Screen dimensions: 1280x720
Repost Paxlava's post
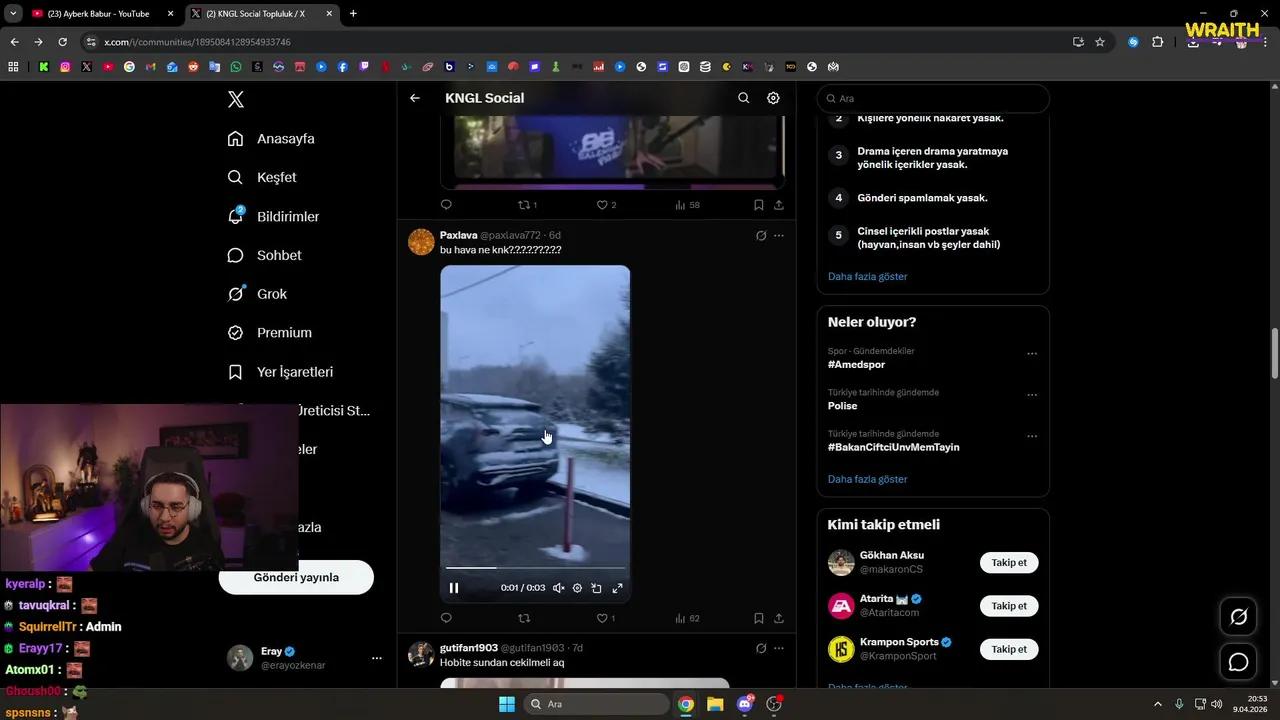(x=524, y=618)
